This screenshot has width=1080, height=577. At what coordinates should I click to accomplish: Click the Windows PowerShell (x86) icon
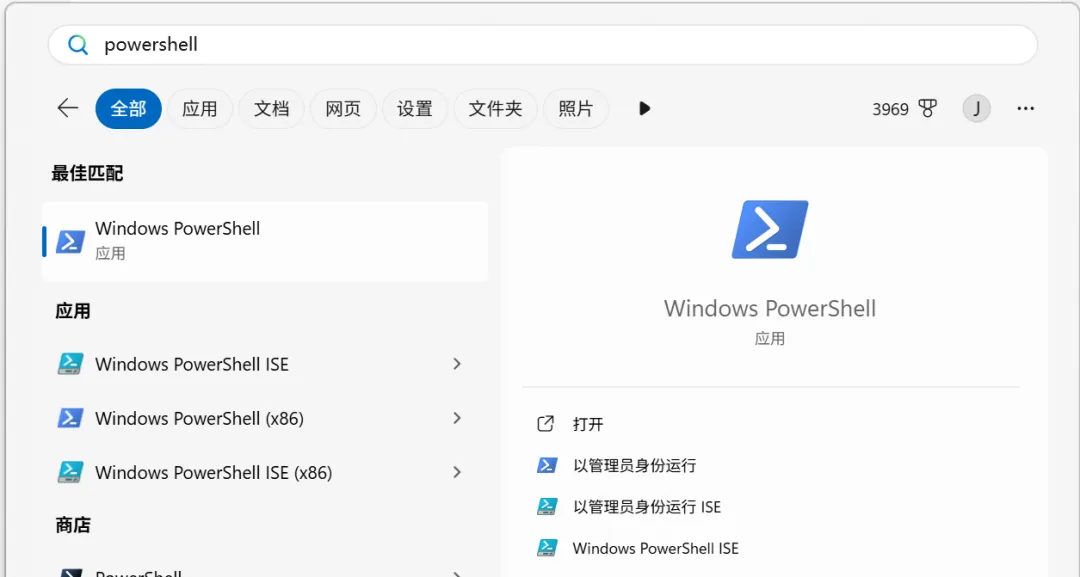point(70,418)
